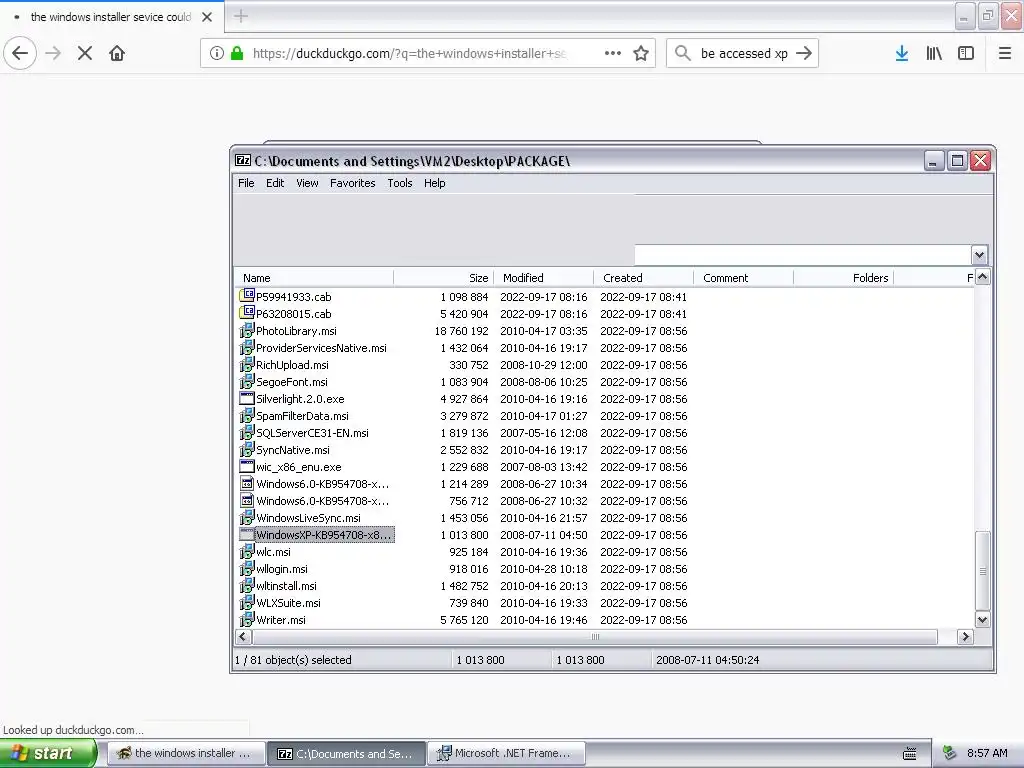Click Firefox search box text

pyautogui.click(x=744, y=53)
